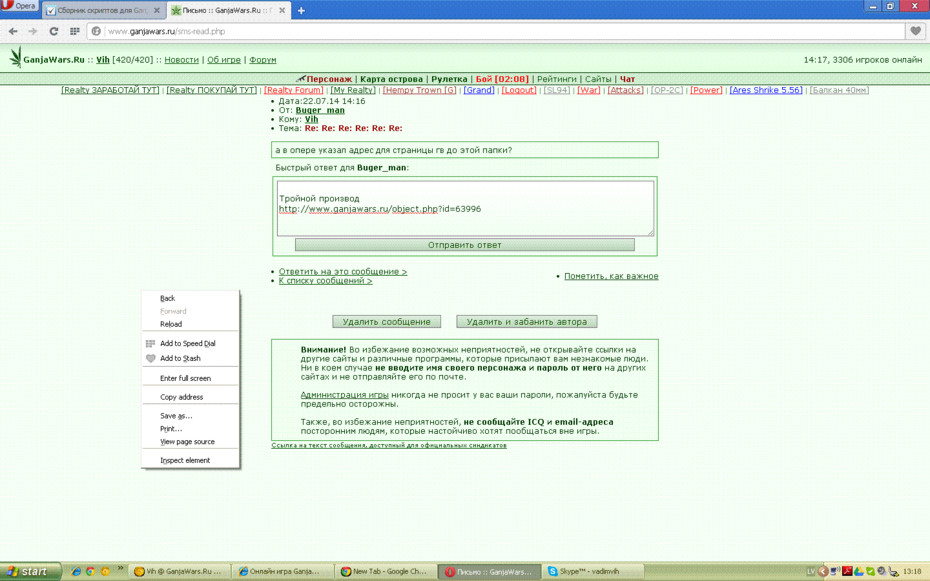Open the SL94 link

[556, 90]
